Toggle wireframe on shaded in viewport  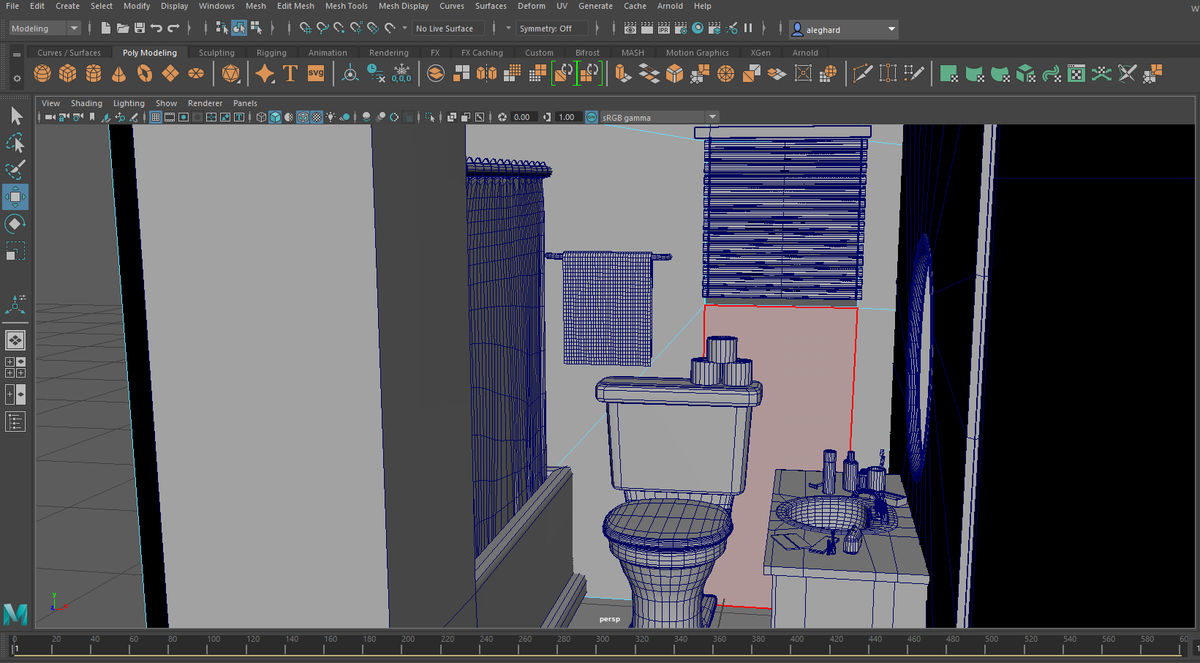(x=303, y=117)
